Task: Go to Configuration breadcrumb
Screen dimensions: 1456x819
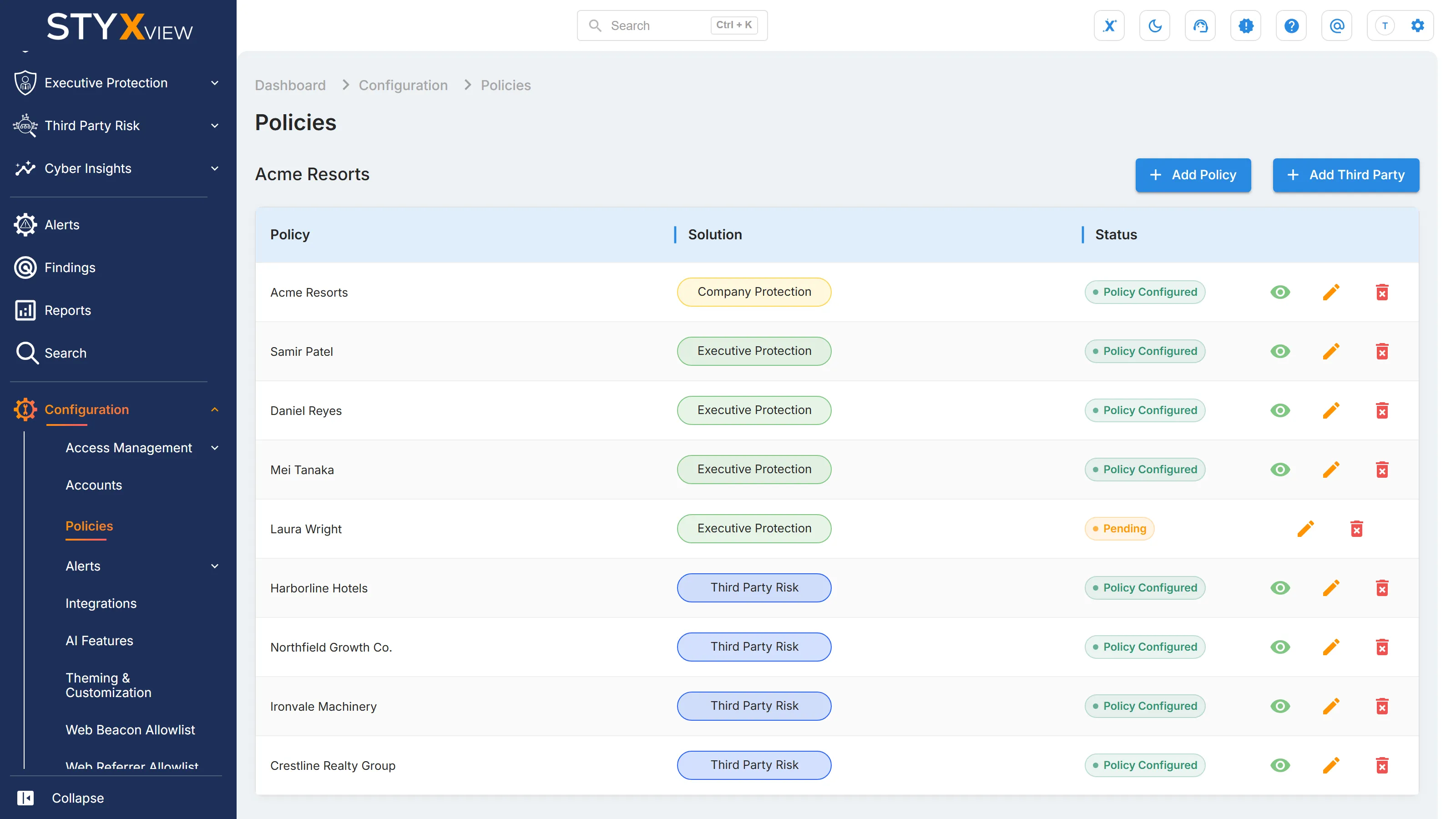Action: point(403,86)
